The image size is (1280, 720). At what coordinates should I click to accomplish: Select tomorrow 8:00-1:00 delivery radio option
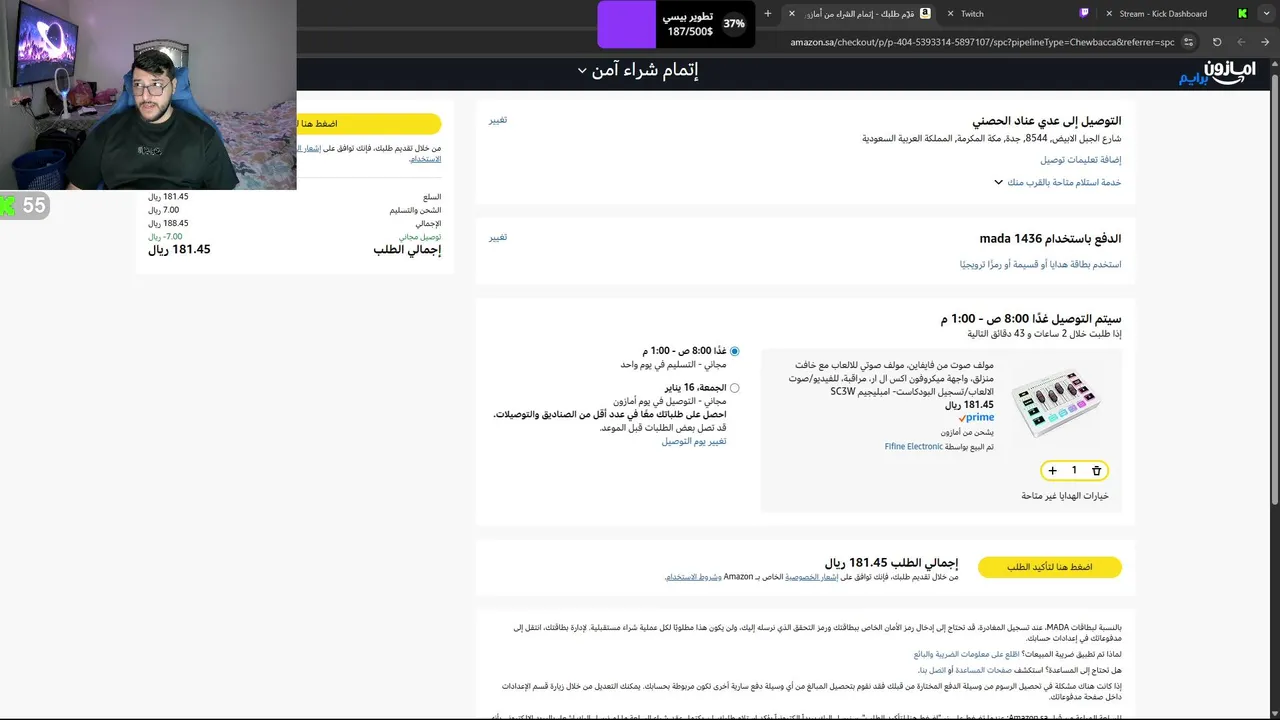[735, 351]
